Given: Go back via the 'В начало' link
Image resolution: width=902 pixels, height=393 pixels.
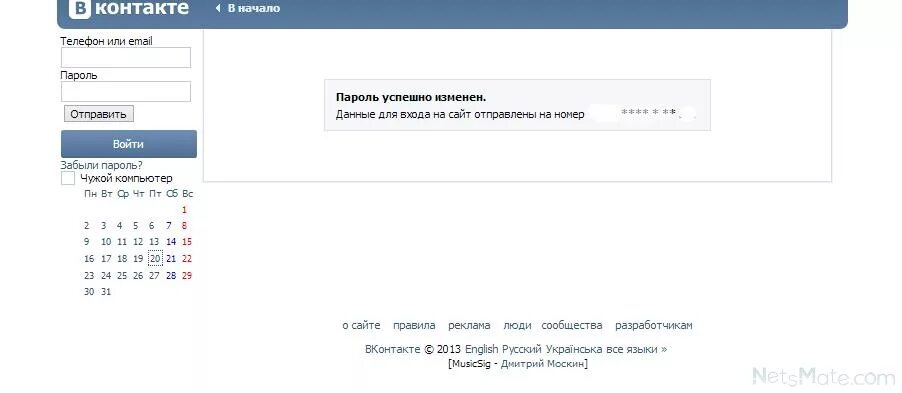Looking at the screenshot, I should (247, 9).
